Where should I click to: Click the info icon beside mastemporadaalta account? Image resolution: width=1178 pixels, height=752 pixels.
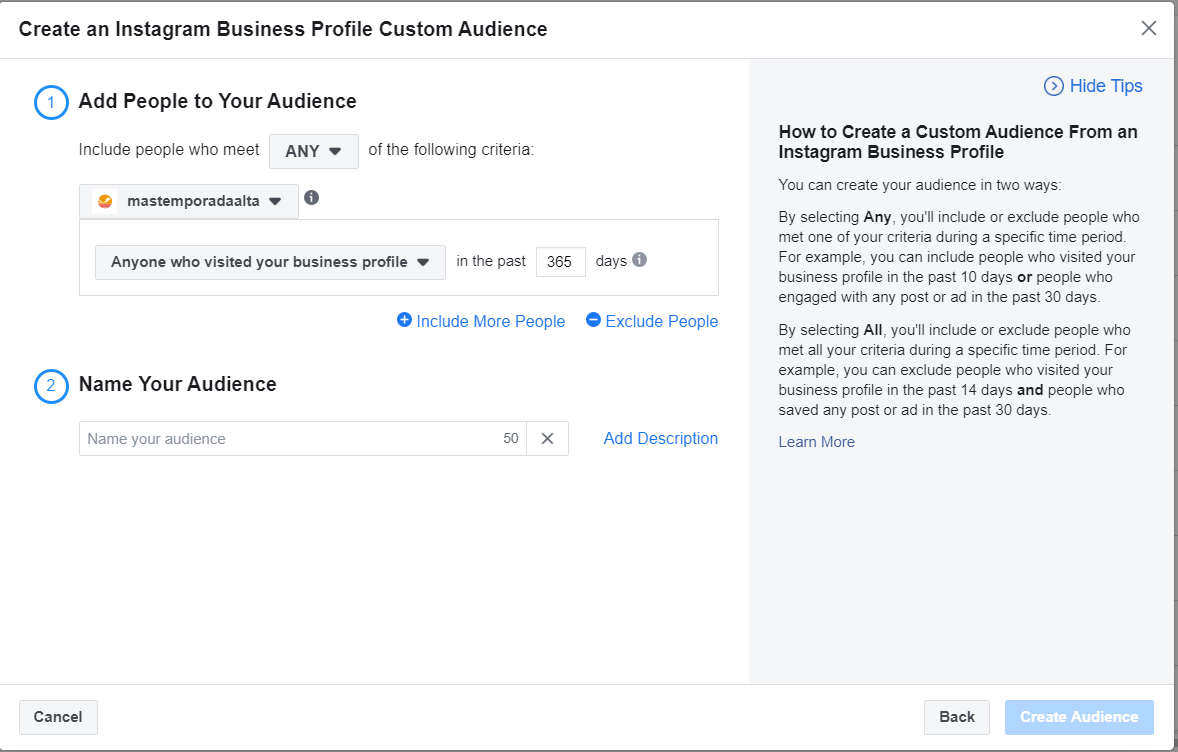tap(311, 198)
